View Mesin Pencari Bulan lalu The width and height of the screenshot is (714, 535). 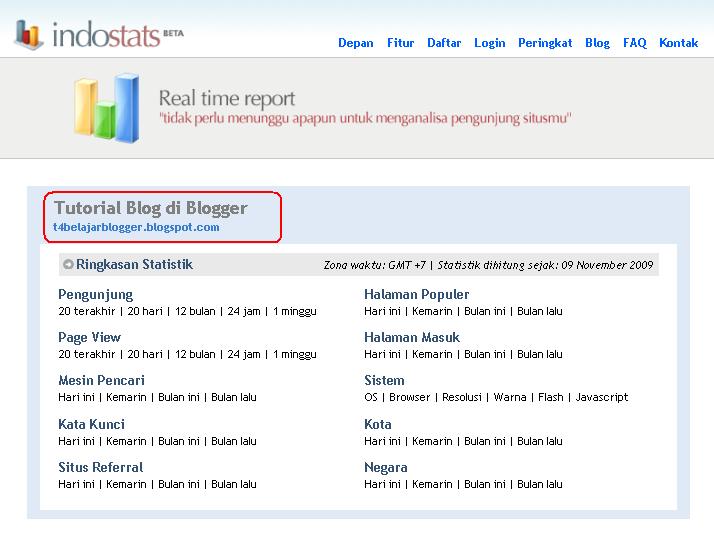pyautogui.click(x=234, y=397)
